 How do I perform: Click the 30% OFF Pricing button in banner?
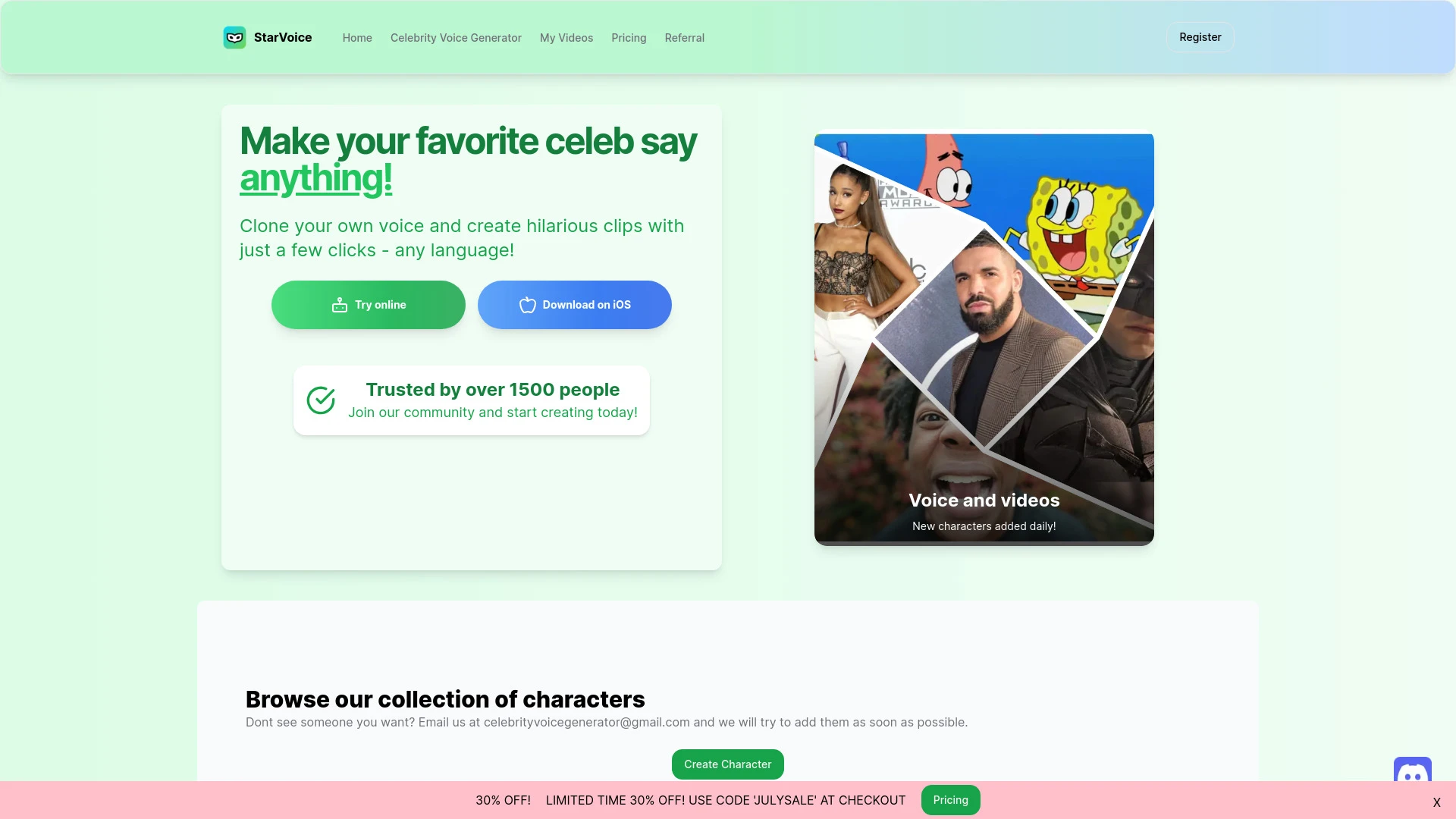[x=950, y=799]
